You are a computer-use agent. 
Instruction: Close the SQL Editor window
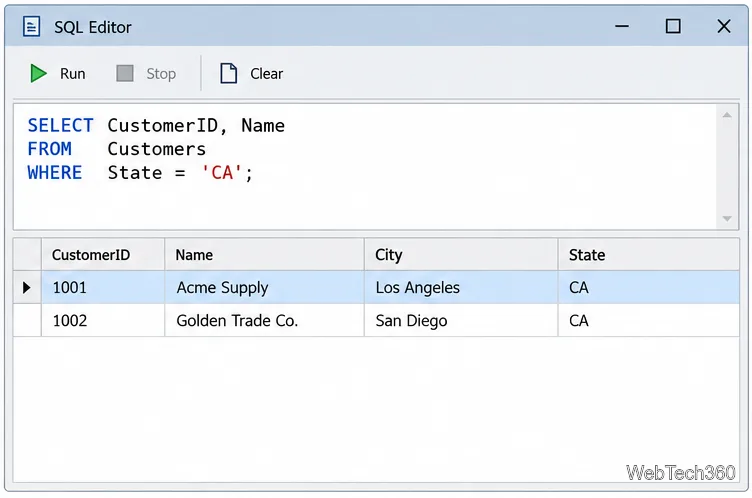tap(724, 26)
